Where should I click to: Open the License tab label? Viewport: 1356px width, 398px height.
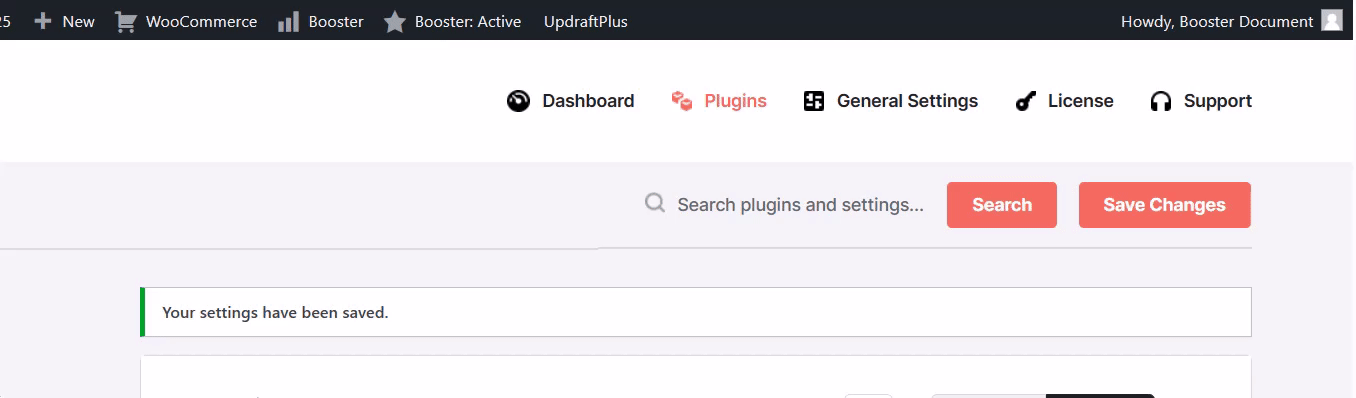click(x=1080, y=101)
